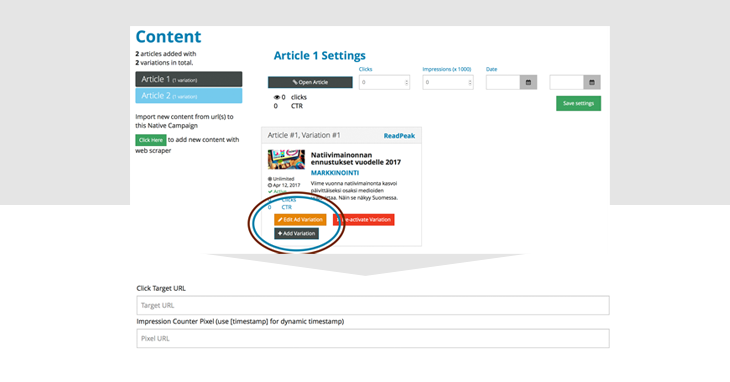Click the second Date input field

(x=567, y=82)
